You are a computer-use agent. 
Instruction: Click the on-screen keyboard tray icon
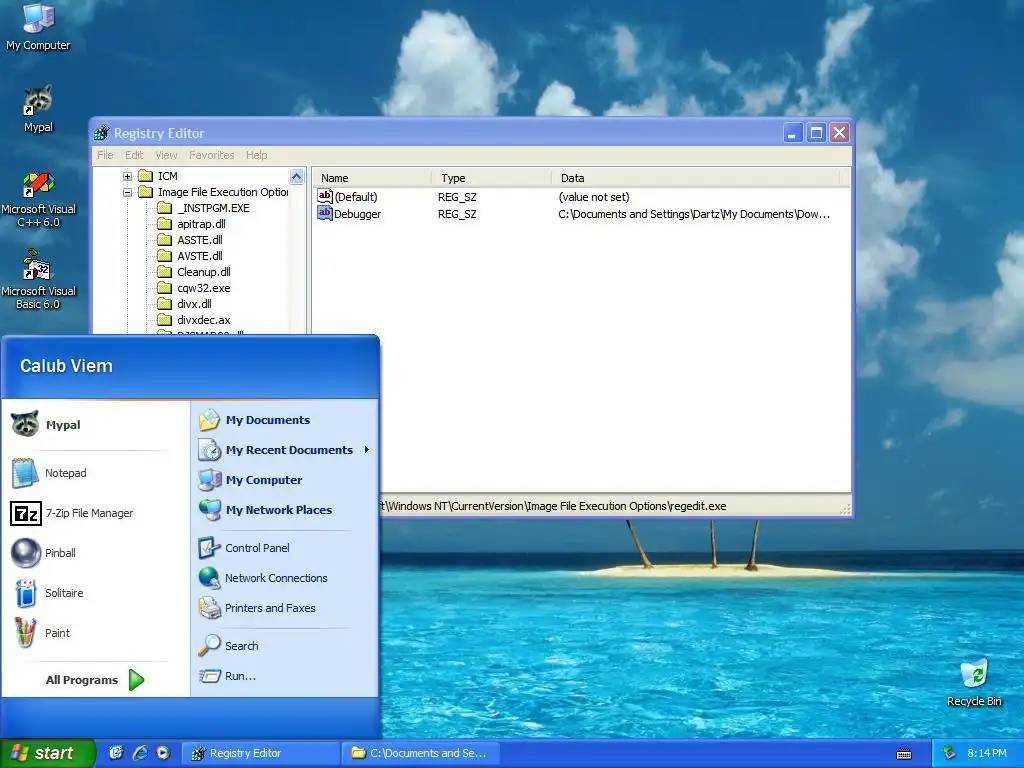coord(904,754)
